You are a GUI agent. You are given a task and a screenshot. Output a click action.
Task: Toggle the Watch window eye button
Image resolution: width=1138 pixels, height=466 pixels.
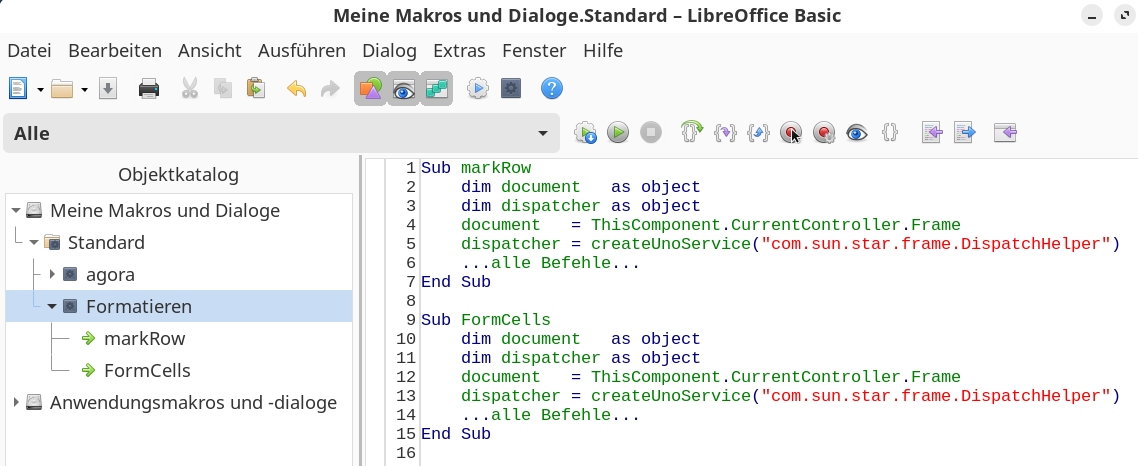point(404,89)
